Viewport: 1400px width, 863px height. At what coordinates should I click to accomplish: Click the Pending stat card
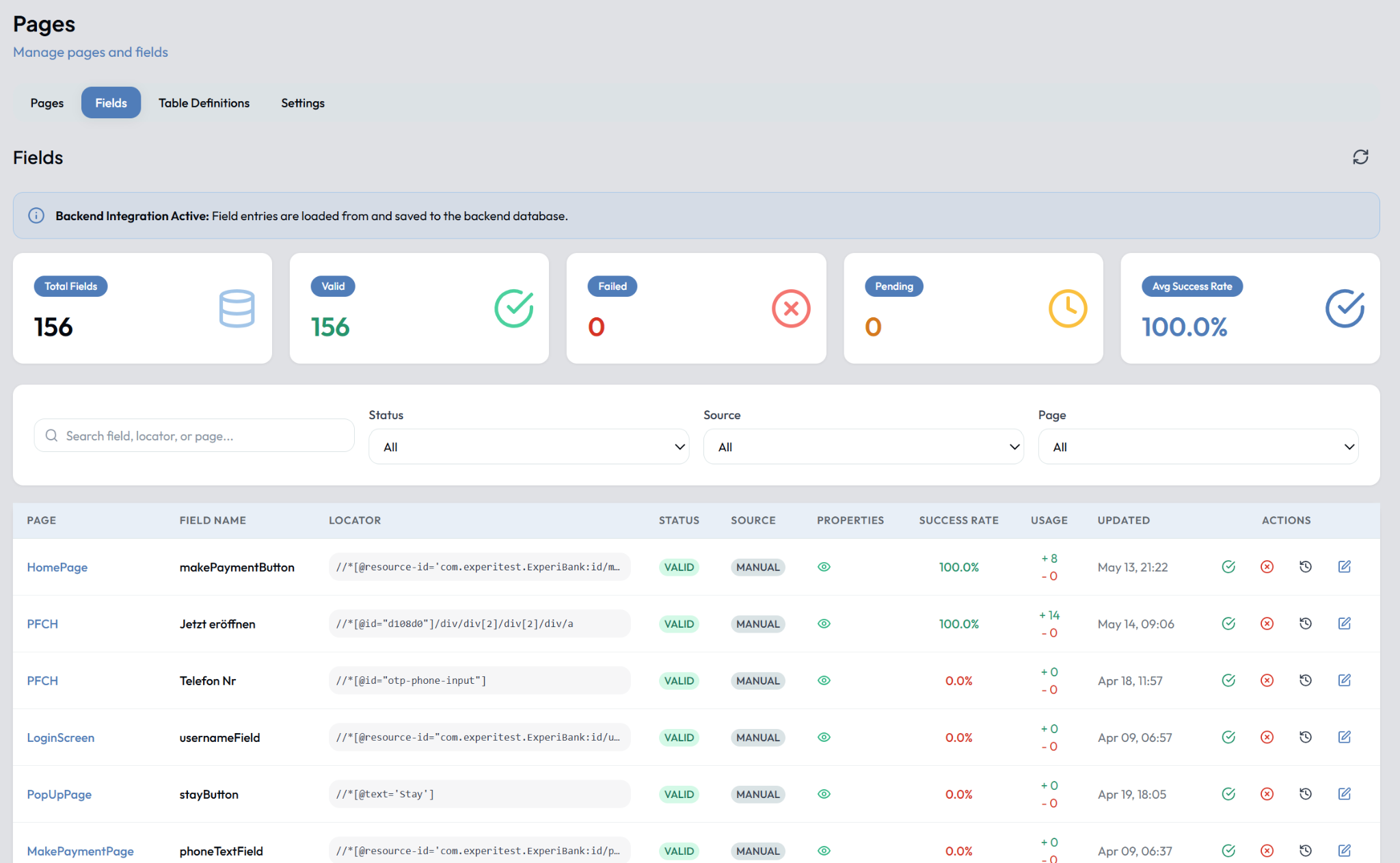point(973,308)
